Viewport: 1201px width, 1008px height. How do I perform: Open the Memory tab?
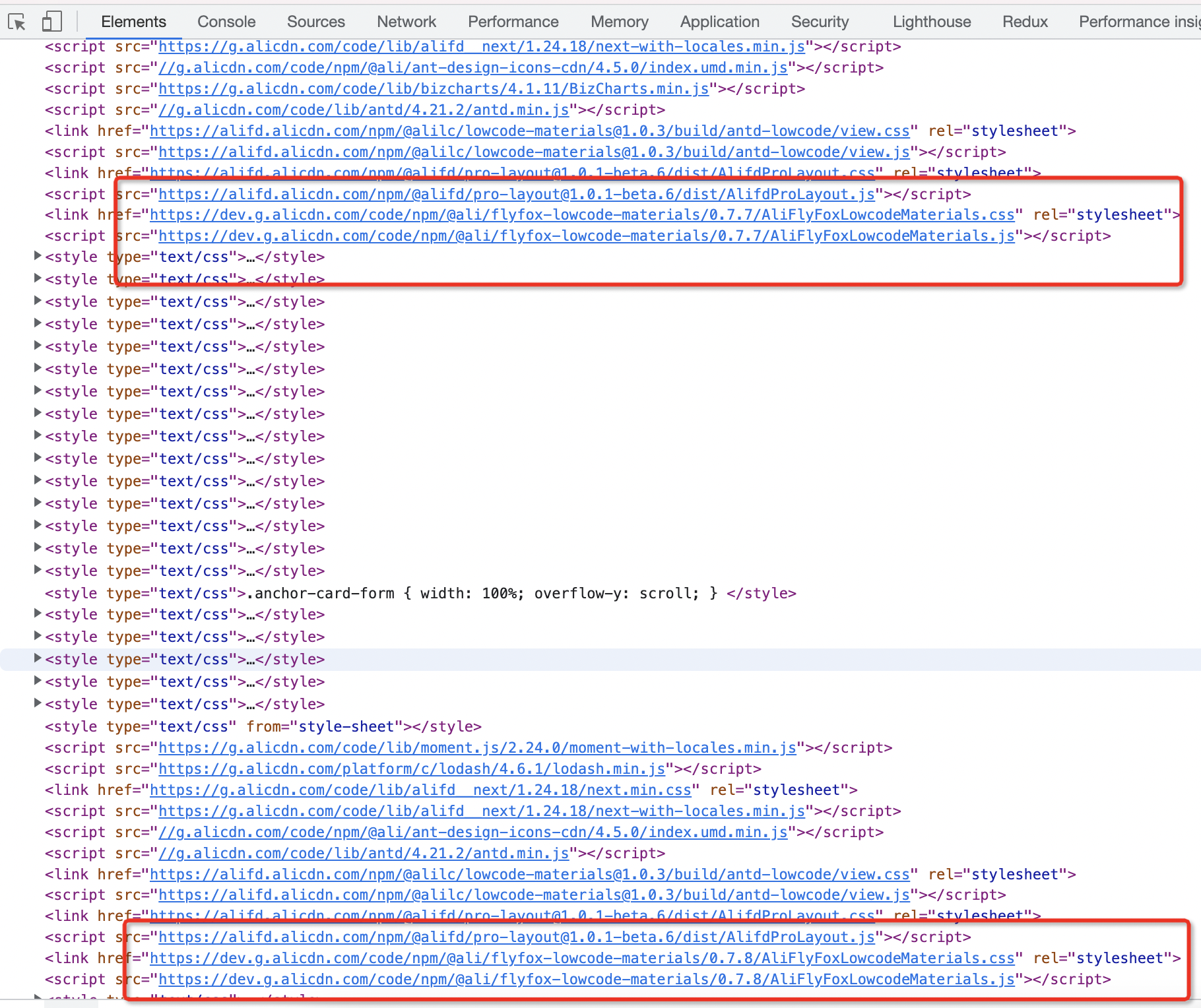[x=620, y=22]
